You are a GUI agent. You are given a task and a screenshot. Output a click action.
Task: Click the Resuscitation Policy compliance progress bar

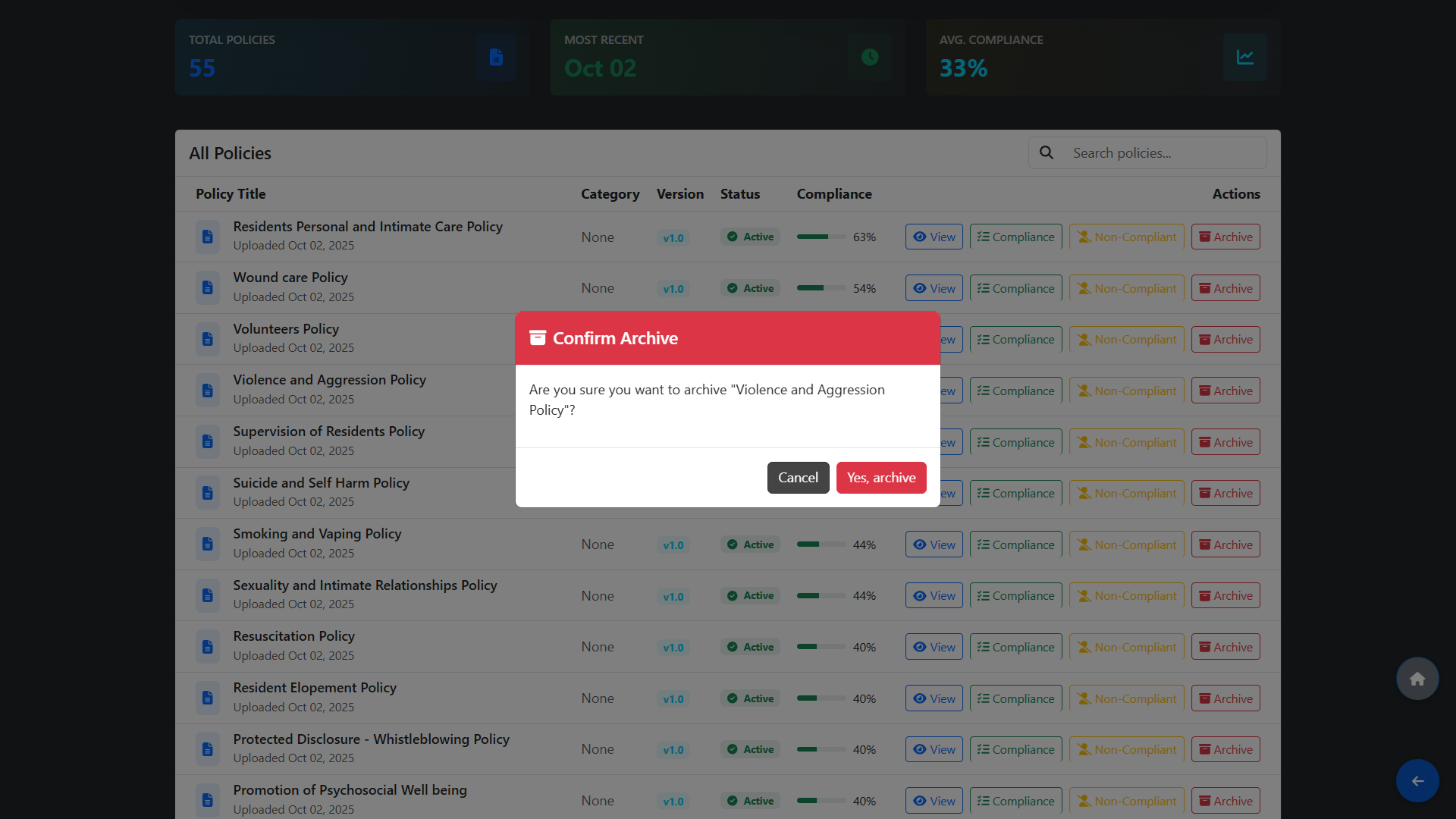(x=821, y=647)
